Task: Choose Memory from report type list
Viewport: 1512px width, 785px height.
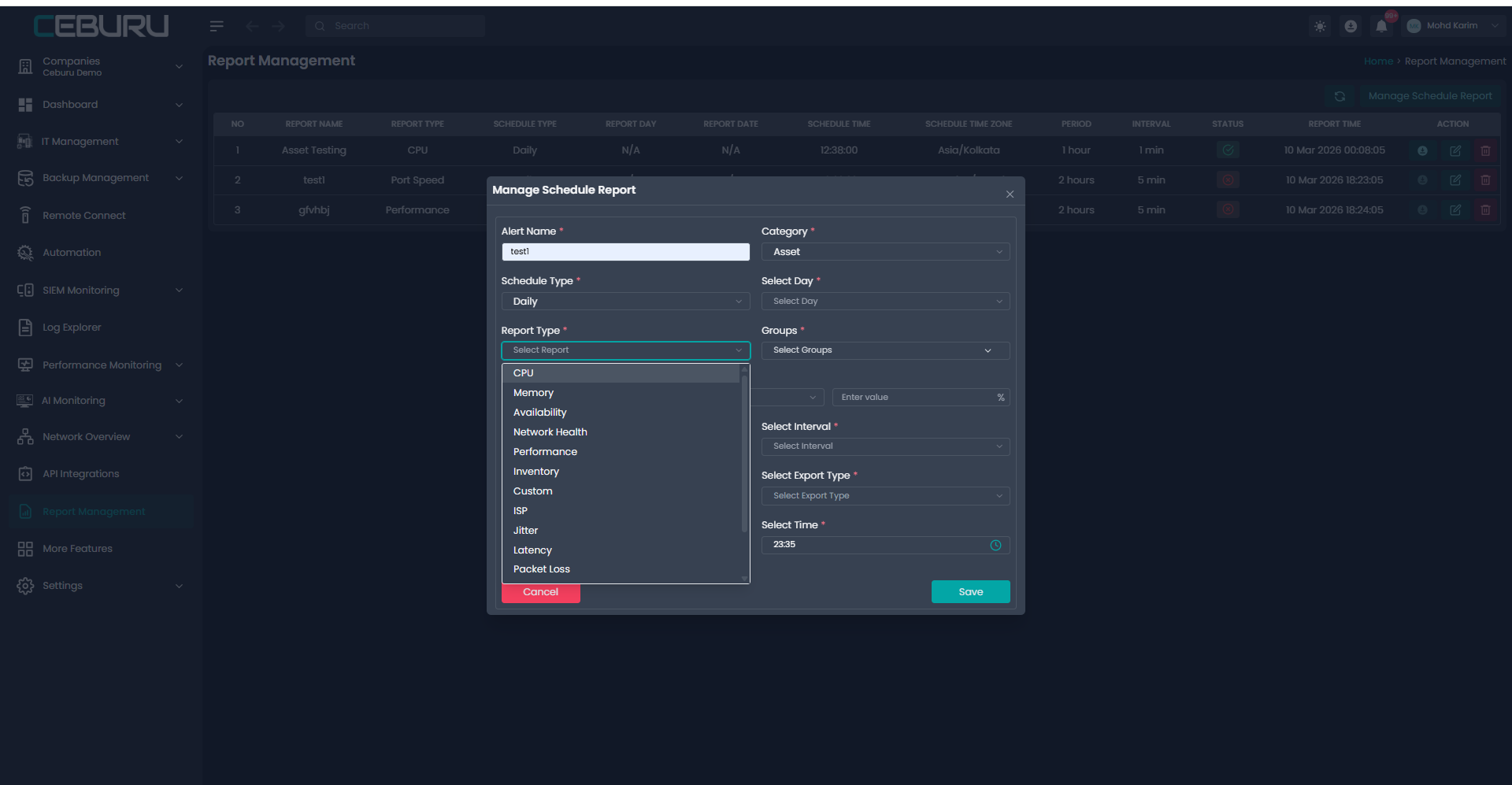Action: pos(621,393)
